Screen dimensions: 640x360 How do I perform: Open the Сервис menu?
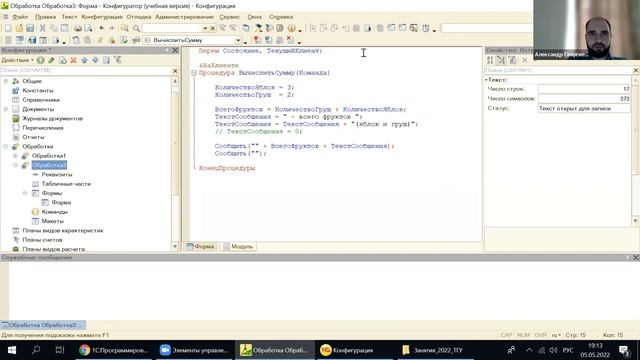[229, 17]
